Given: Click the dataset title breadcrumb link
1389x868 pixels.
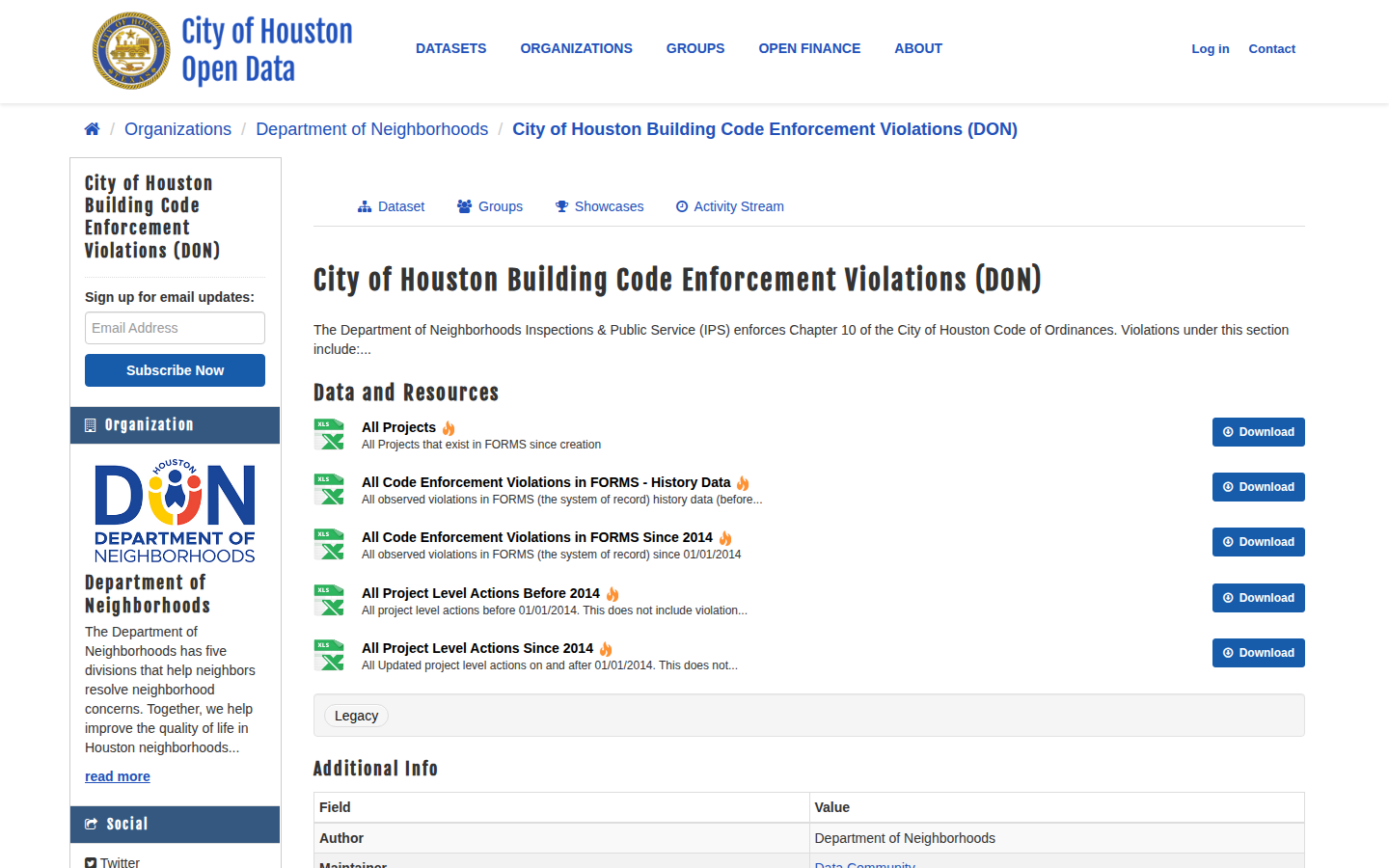Looking at the screenshot, I should 765,129.
